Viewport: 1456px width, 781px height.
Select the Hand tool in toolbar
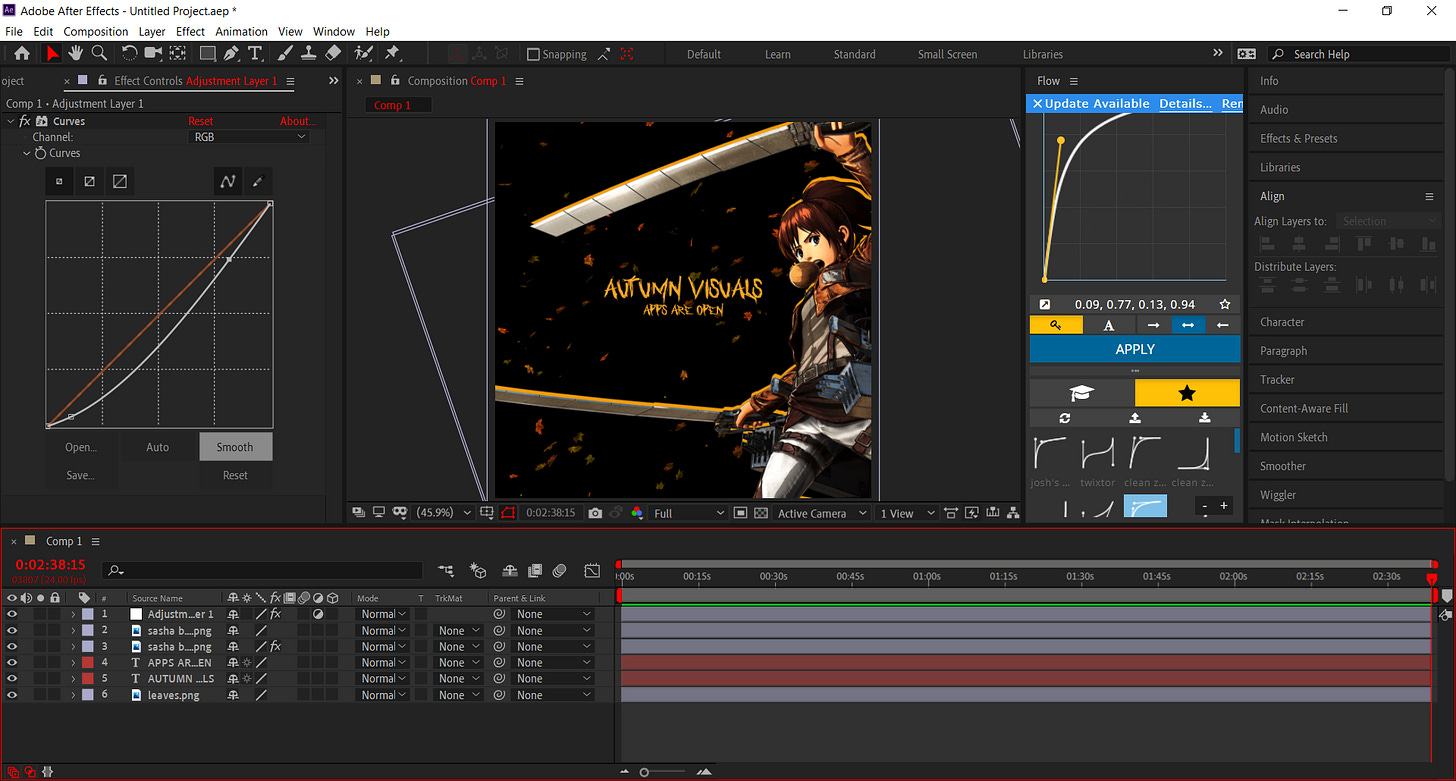pyautogui.click(x=76, y=54)
